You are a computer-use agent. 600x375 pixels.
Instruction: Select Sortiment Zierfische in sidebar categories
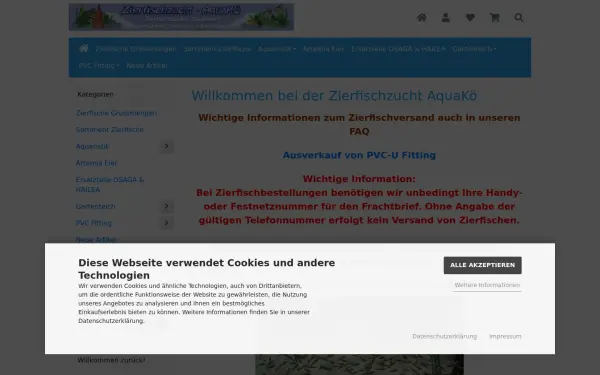coord(110,130)
